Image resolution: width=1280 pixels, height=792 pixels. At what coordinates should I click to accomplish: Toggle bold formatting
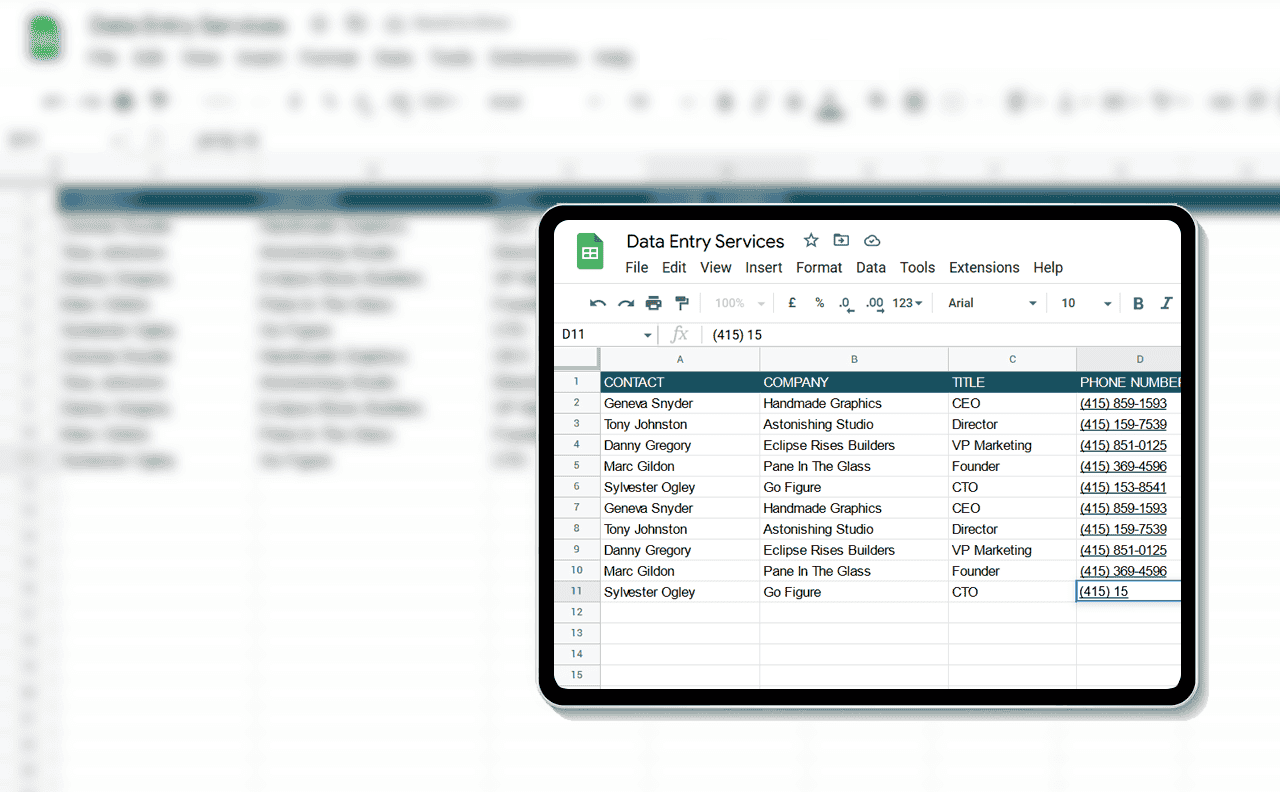pos(1138,303)
